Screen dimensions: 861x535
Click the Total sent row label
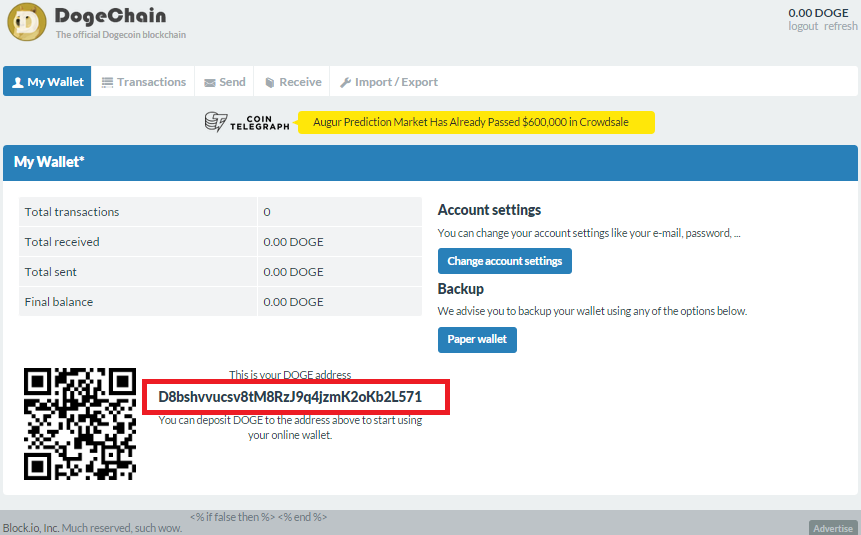51,272
